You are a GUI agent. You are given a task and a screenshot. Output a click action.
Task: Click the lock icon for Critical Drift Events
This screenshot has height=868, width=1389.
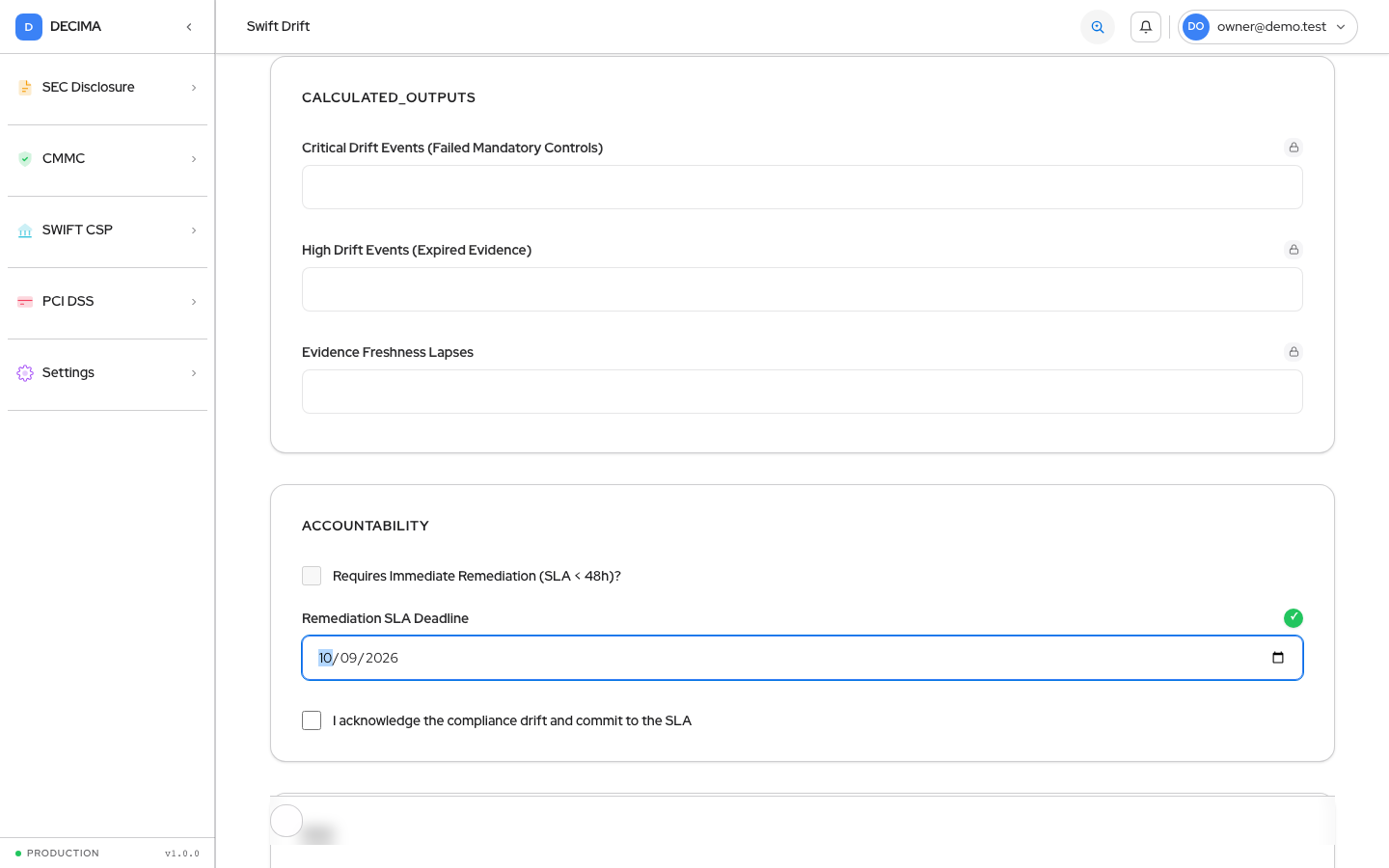point(1294,148)
